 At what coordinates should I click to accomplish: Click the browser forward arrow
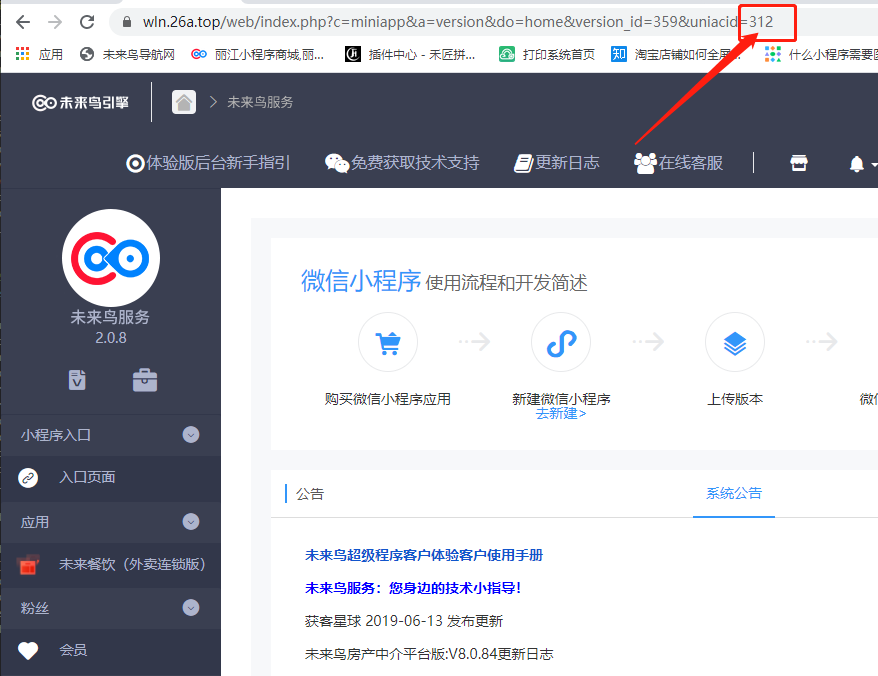(x=55, y=22)
